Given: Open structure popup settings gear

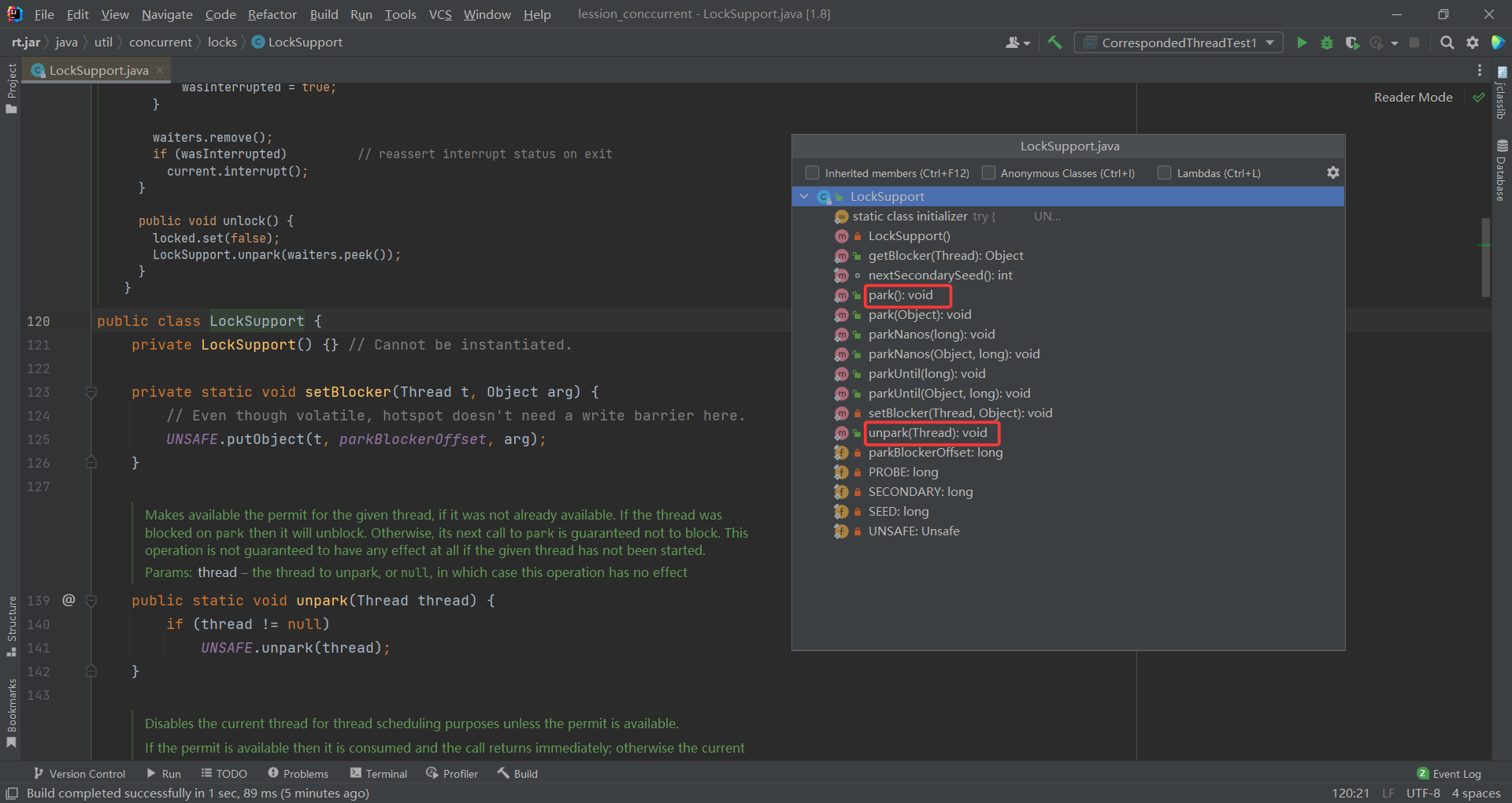Looking at the screenshot, I should 1332,172.
